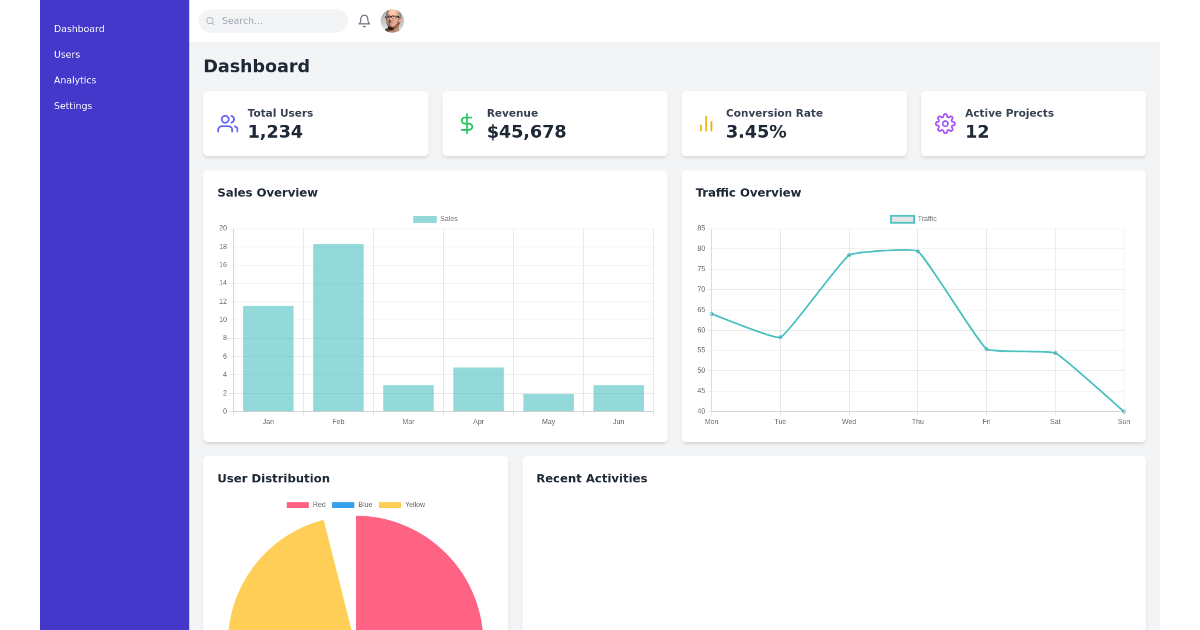Viewport: 1200px width, 630px height.
Task: Open notifications via the bell icon
Action: [364, 20]
